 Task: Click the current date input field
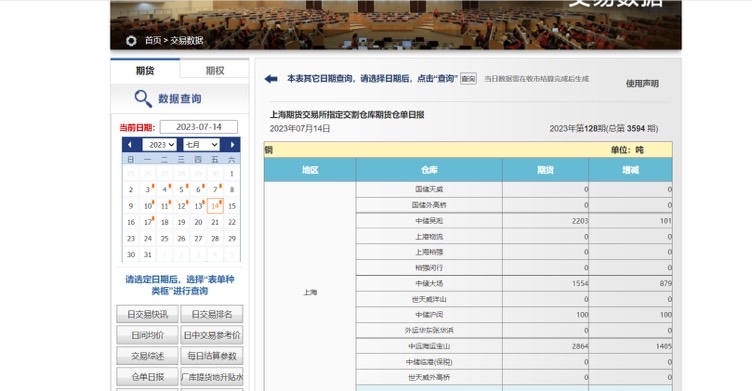tap(199, 127)
